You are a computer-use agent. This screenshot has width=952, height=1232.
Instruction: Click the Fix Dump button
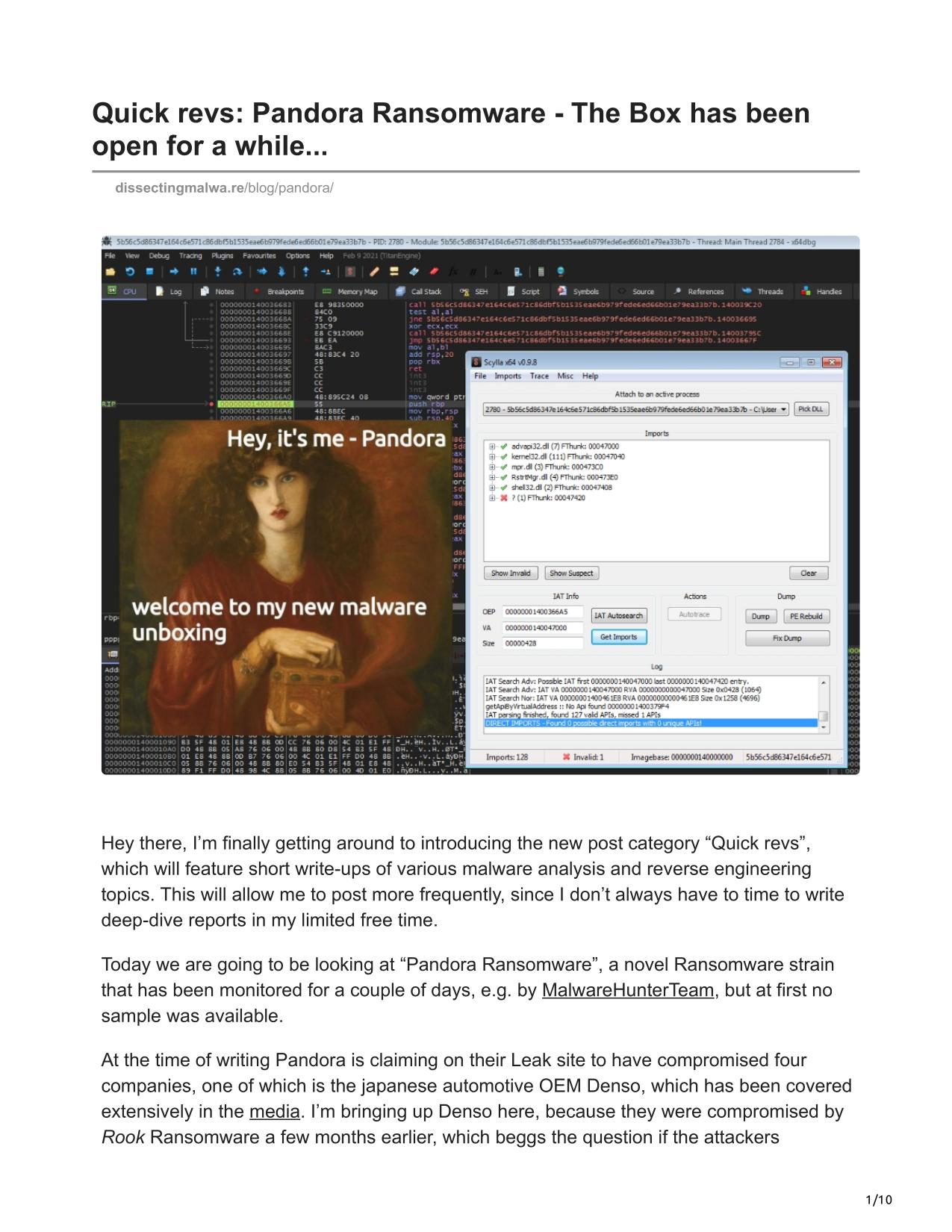pos(787,638)
